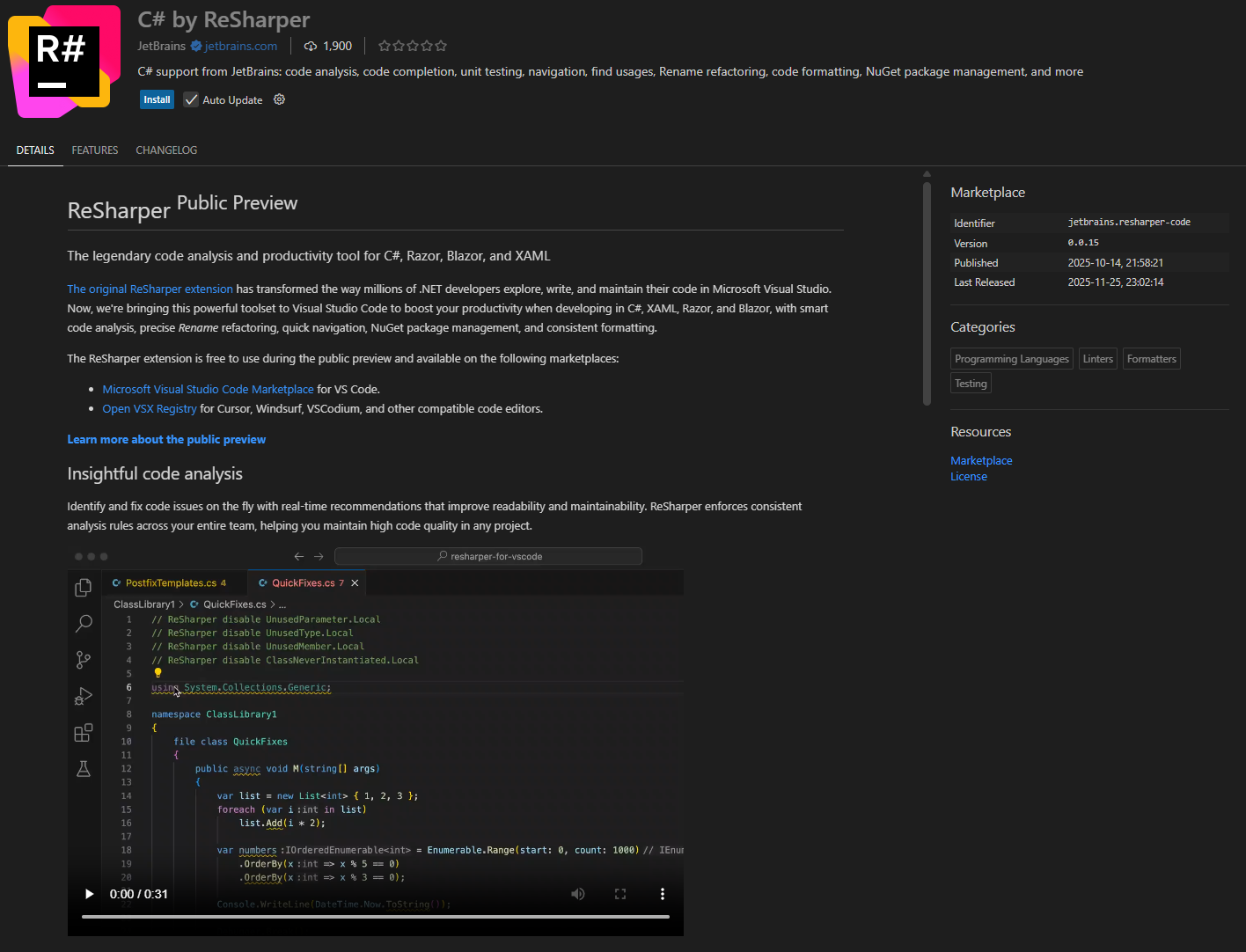Click the verified publisher badge icon
The width and height of the screenshot is (1246, 952).
coord(196,46)
